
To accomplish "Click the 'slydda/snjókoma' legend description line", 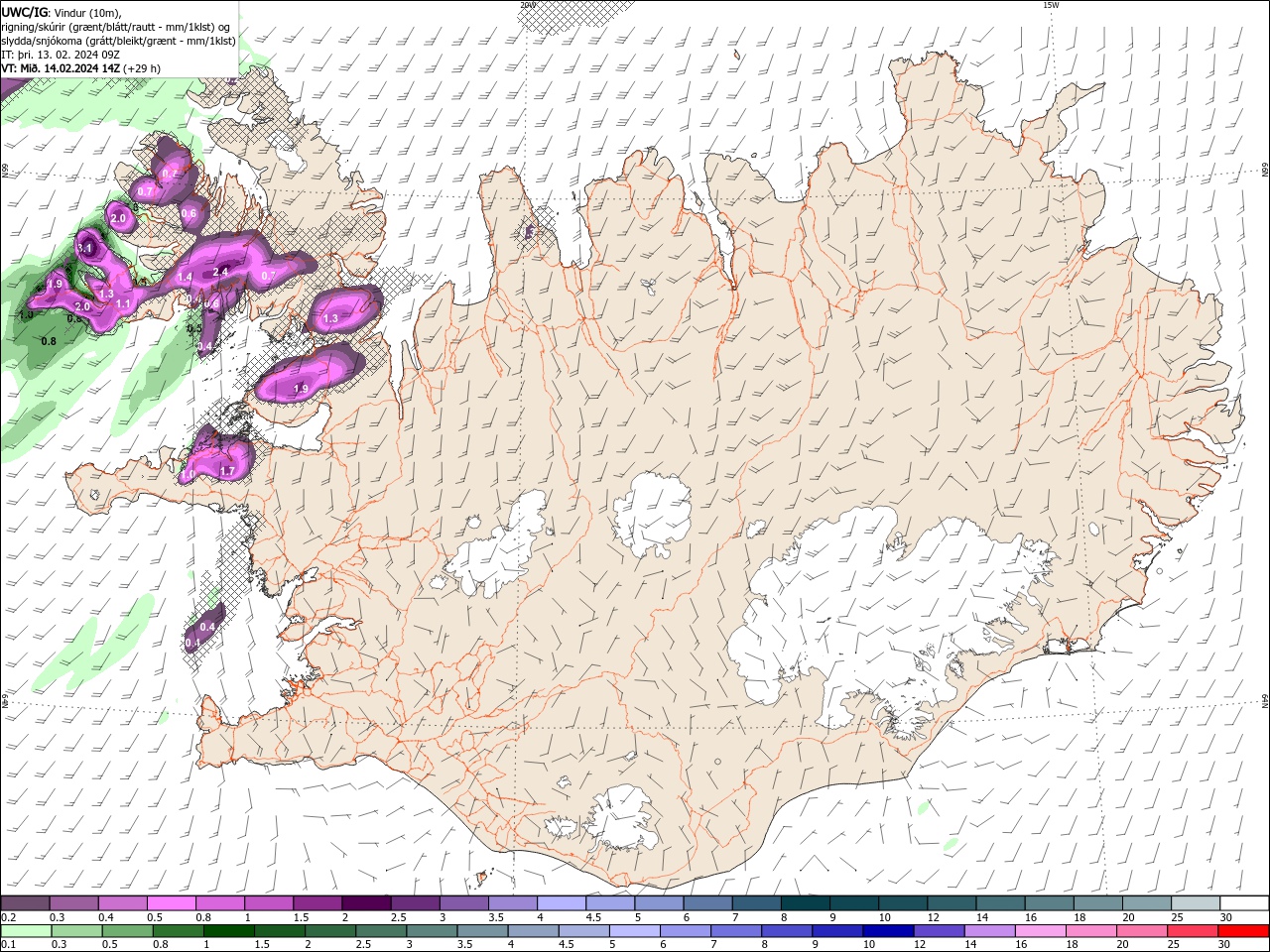I will pos(118,41).
